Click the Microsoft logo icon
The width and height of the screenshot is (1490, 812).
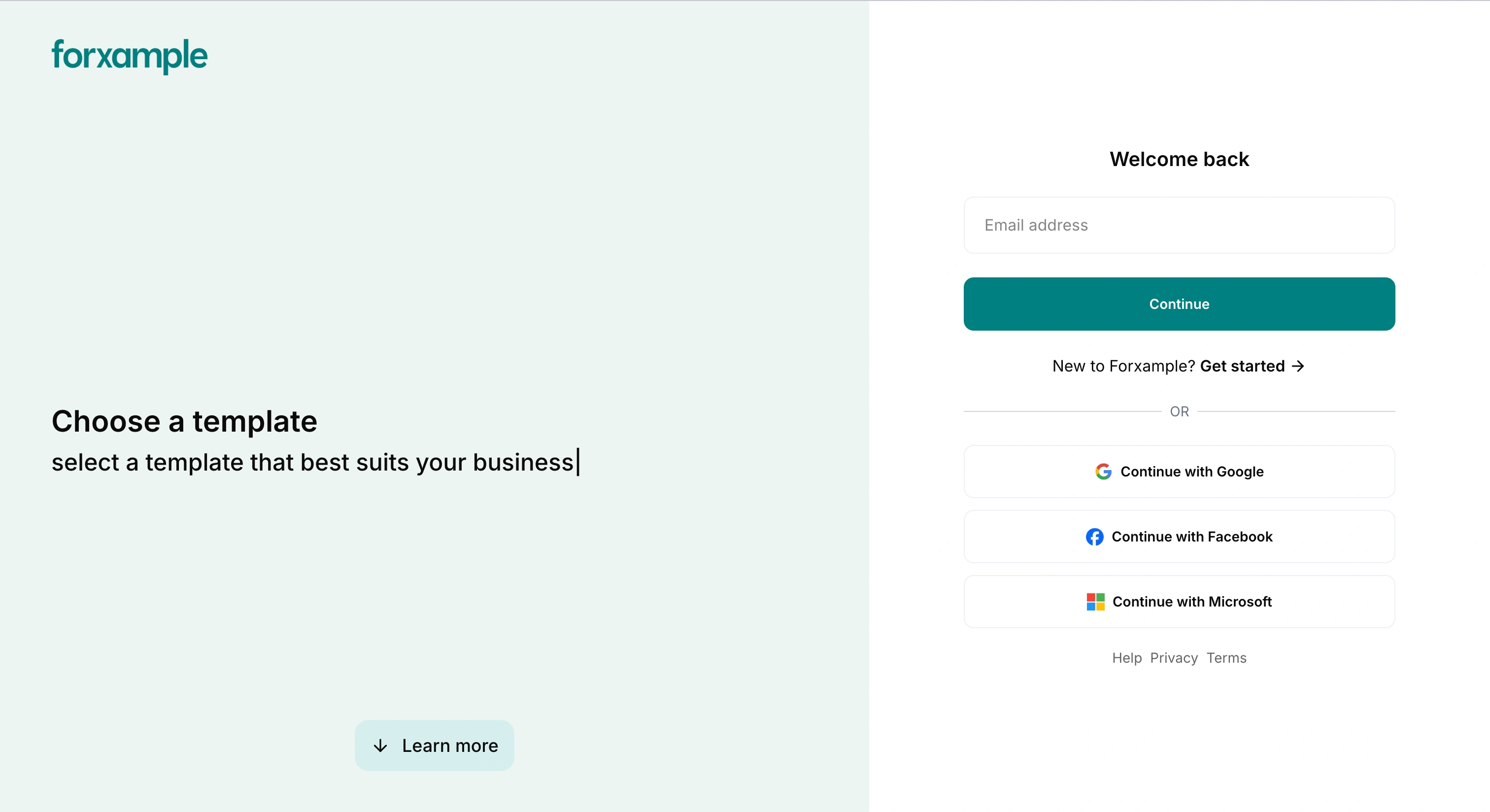click(x=1095, y=602)
